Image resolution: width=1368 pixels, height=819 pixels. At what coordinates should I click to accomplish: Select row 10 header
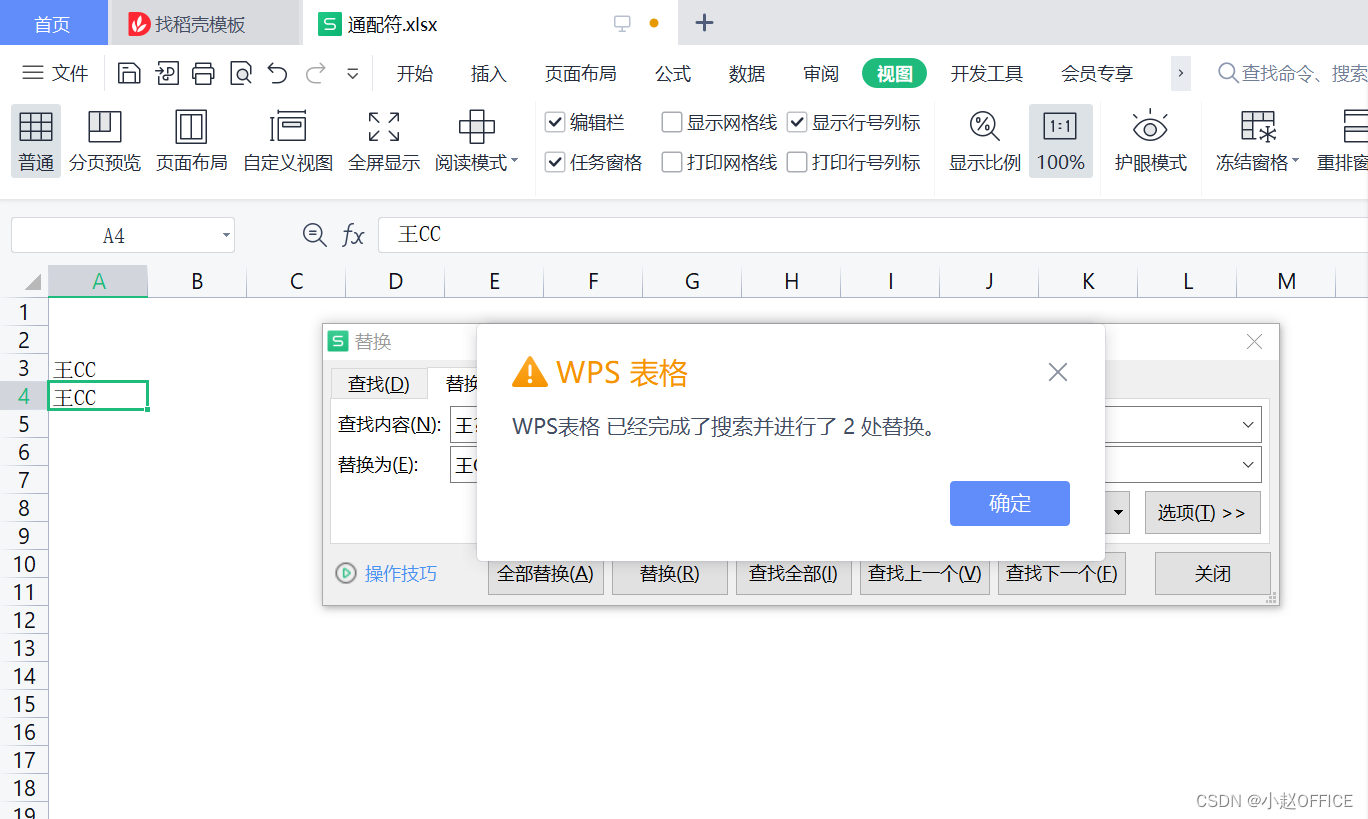(24, 563)
